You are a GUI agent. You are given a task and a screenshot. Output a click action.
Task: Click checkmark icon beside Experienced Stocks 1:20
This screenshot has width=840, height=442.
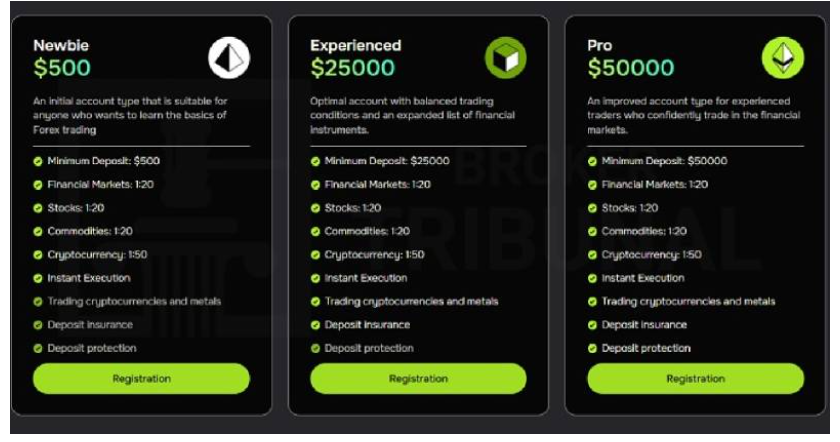coord(315,208)
